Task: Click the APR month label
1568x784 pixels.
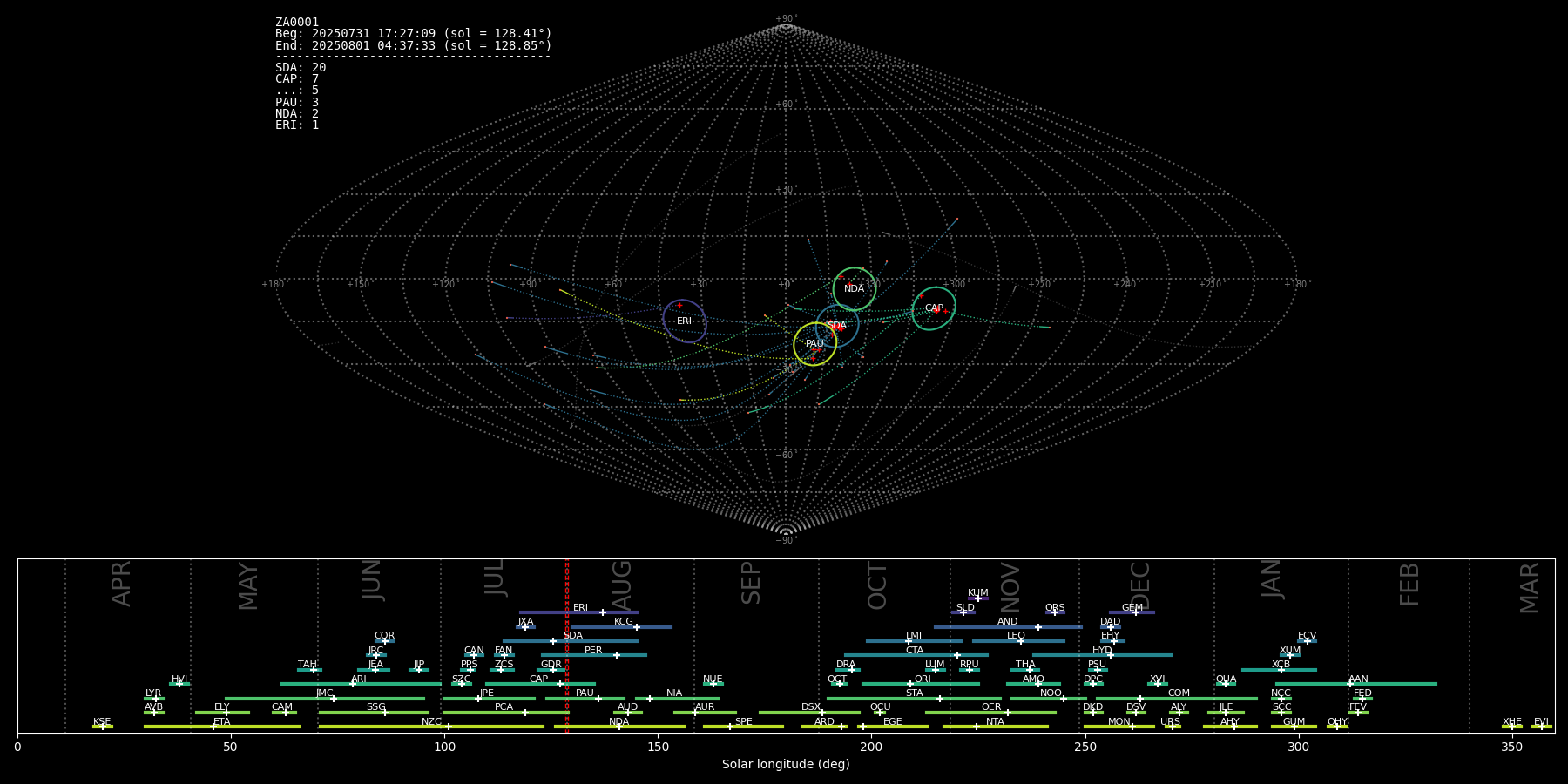Action: pyautogui.click(x=121, y=584)
